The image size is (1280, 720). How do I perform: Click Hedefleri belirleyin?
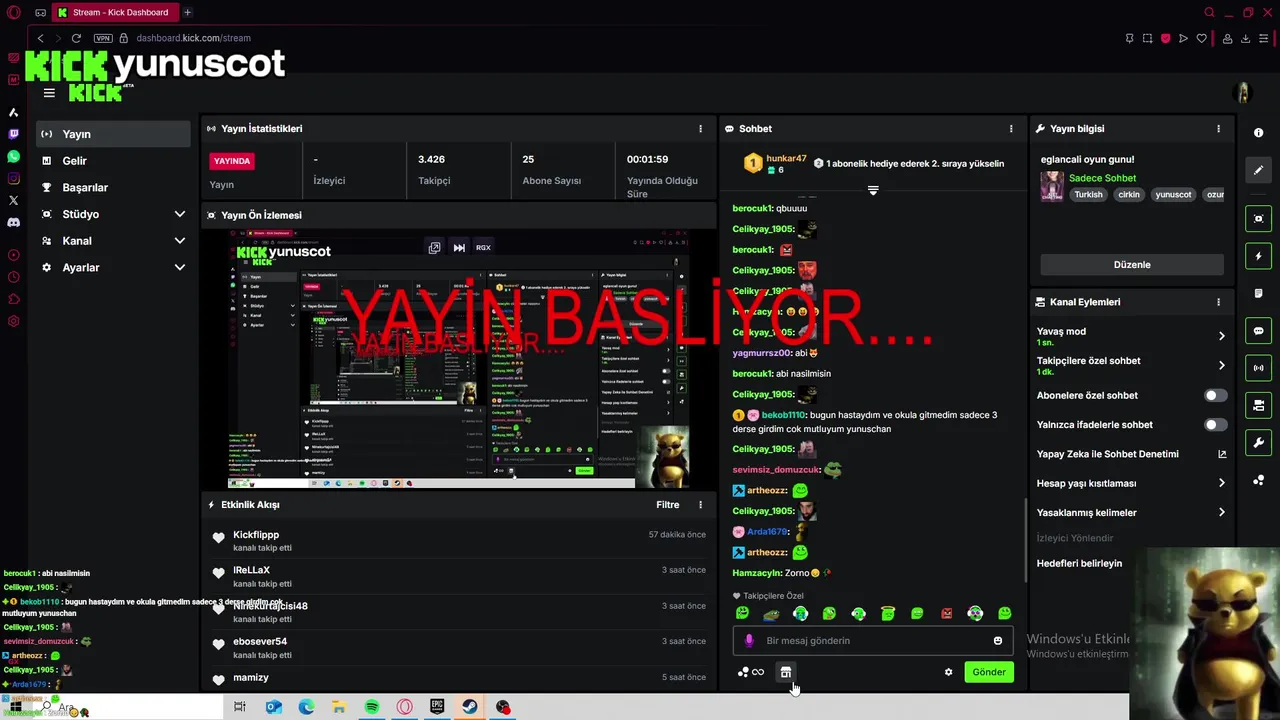[x=1079, y=564]
